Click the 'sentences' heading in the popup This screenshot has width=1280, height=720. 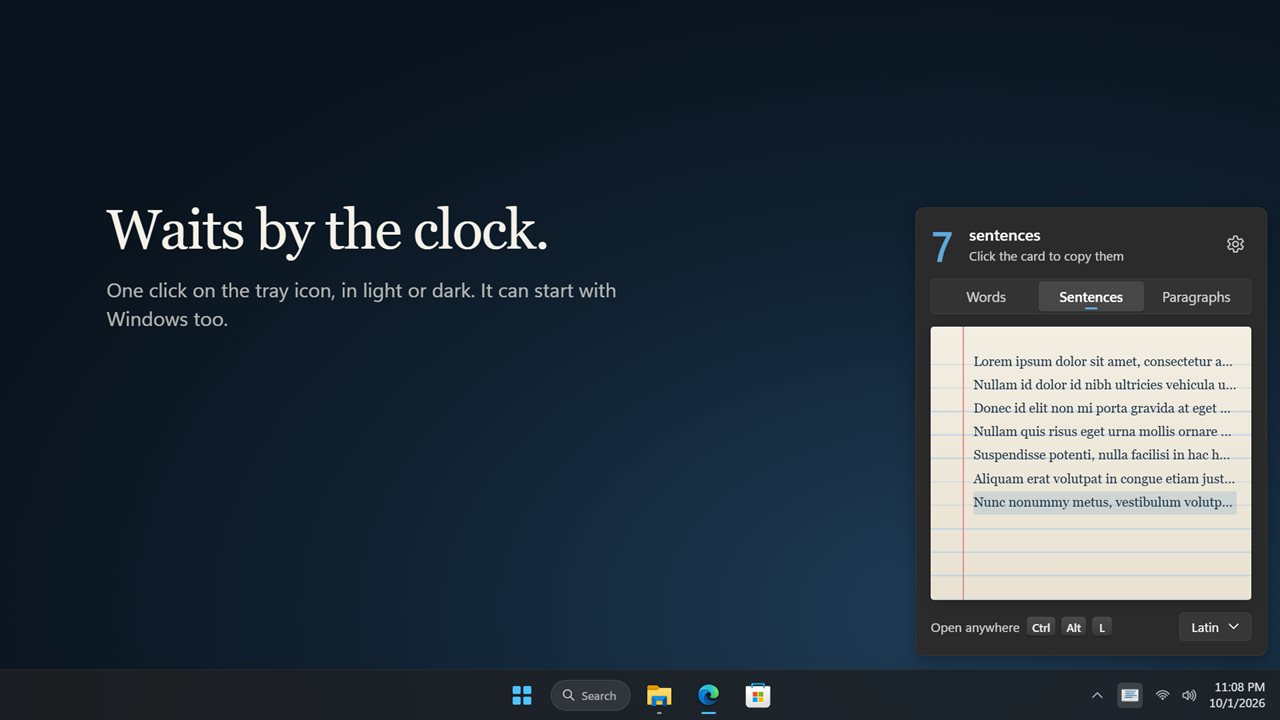click(1005, 236)
